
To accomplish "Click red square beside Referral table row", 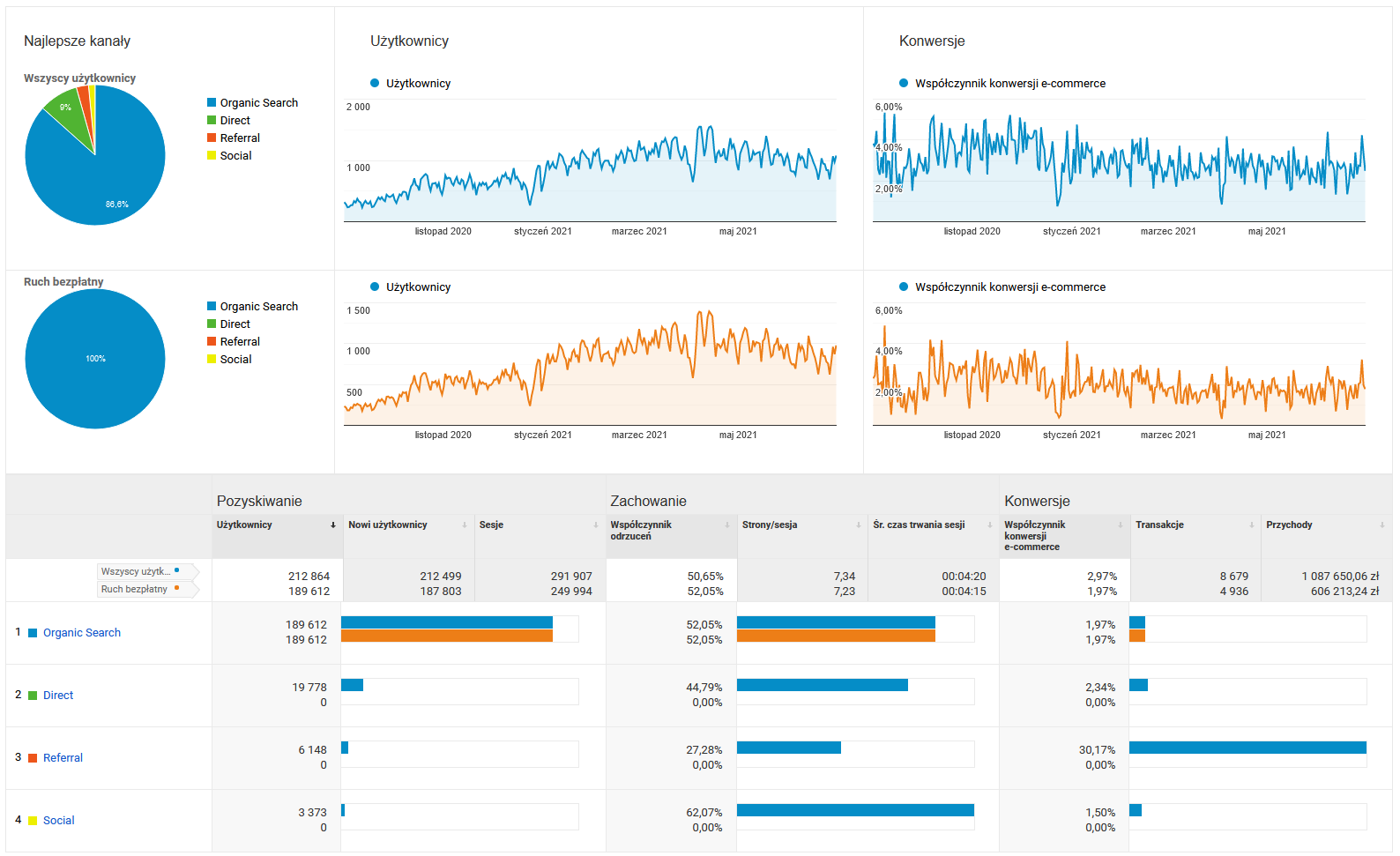I will tap(33, 758).
